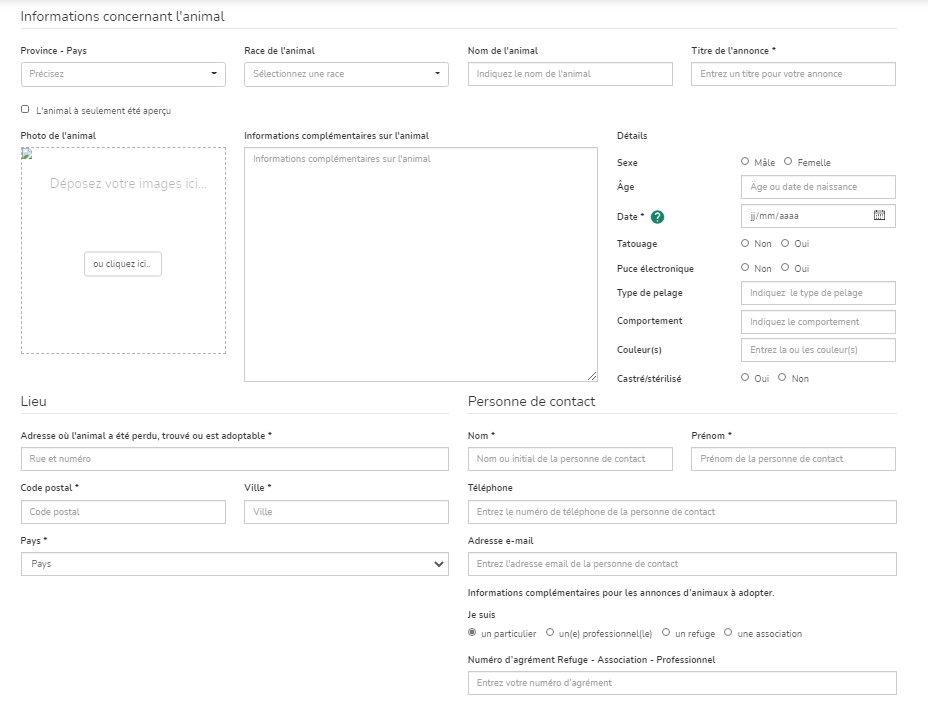928x706 pixels.
Task: Check 'L'animal à seulement été aperçu' checkbox
Action: pos(25,109)
